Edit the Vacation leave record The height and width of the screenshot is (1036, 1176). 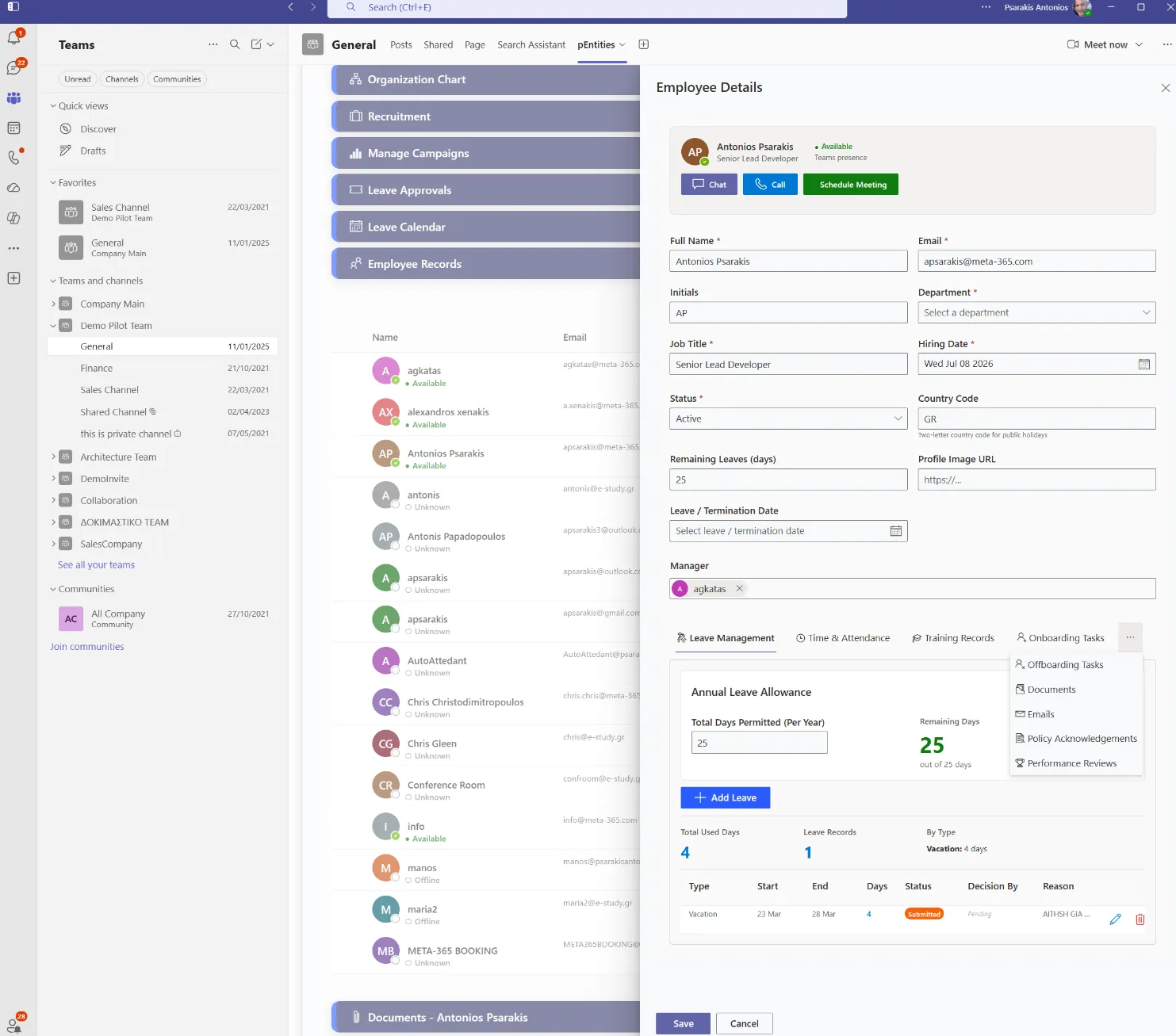1116,919
